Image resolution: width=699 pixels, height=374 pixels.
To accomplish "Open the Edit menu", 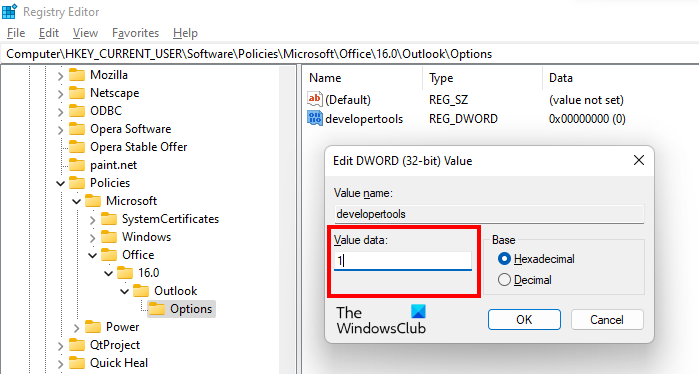I will click(49, 33).
